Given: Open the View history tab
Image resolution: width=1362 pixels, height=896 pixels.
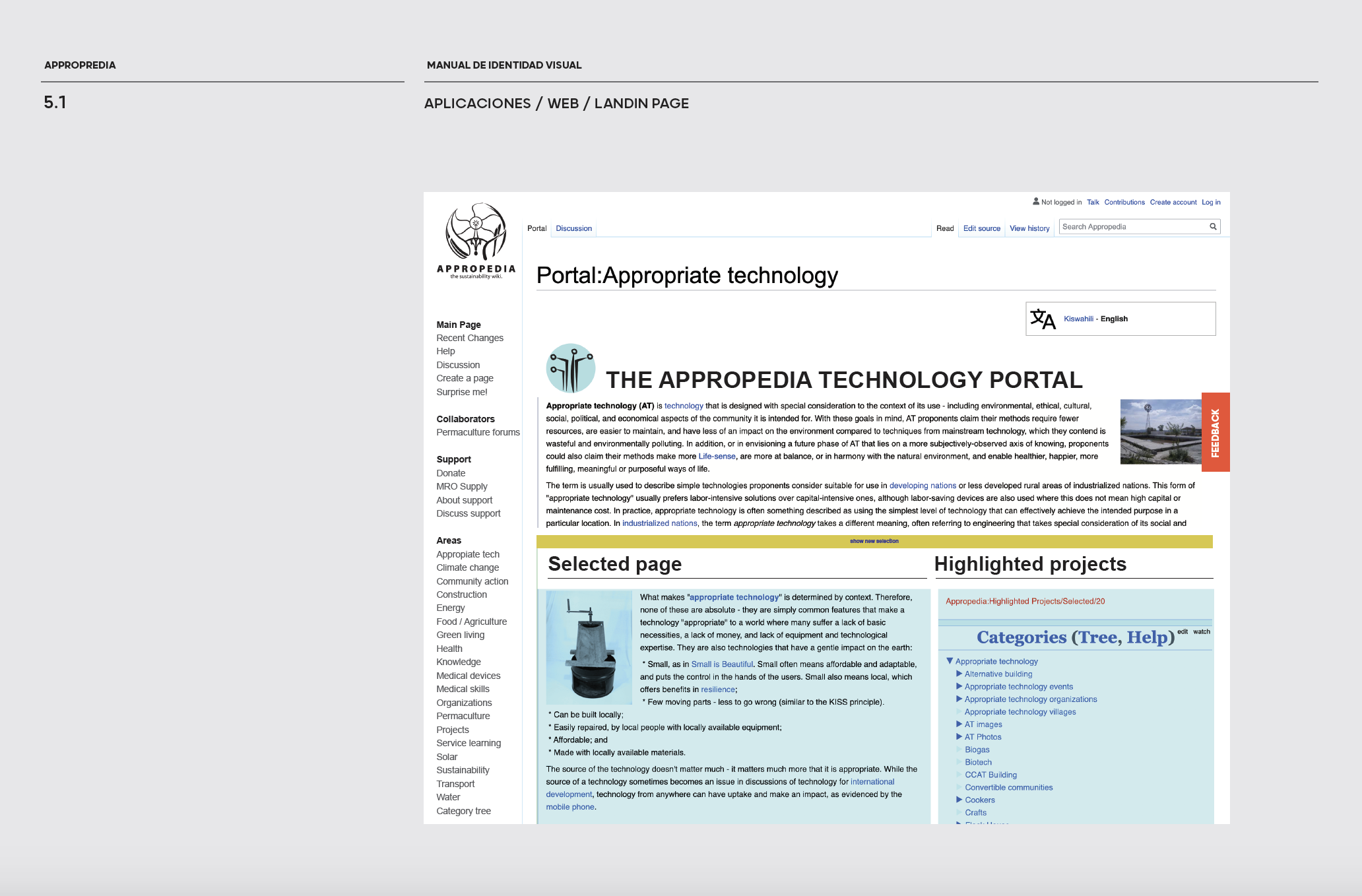Looking at the screenshot, I should pos(1029,228).
